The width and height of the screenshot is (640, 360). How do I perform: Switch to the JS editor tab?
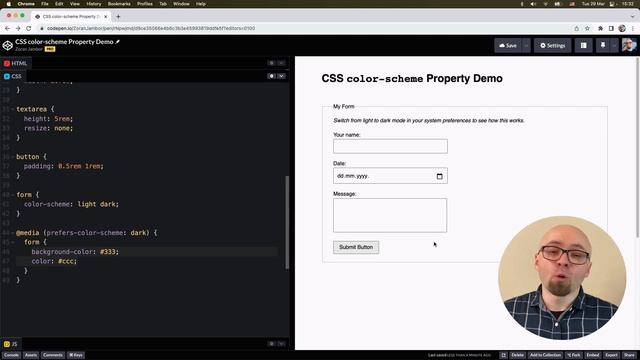click(x=11, y=344)
